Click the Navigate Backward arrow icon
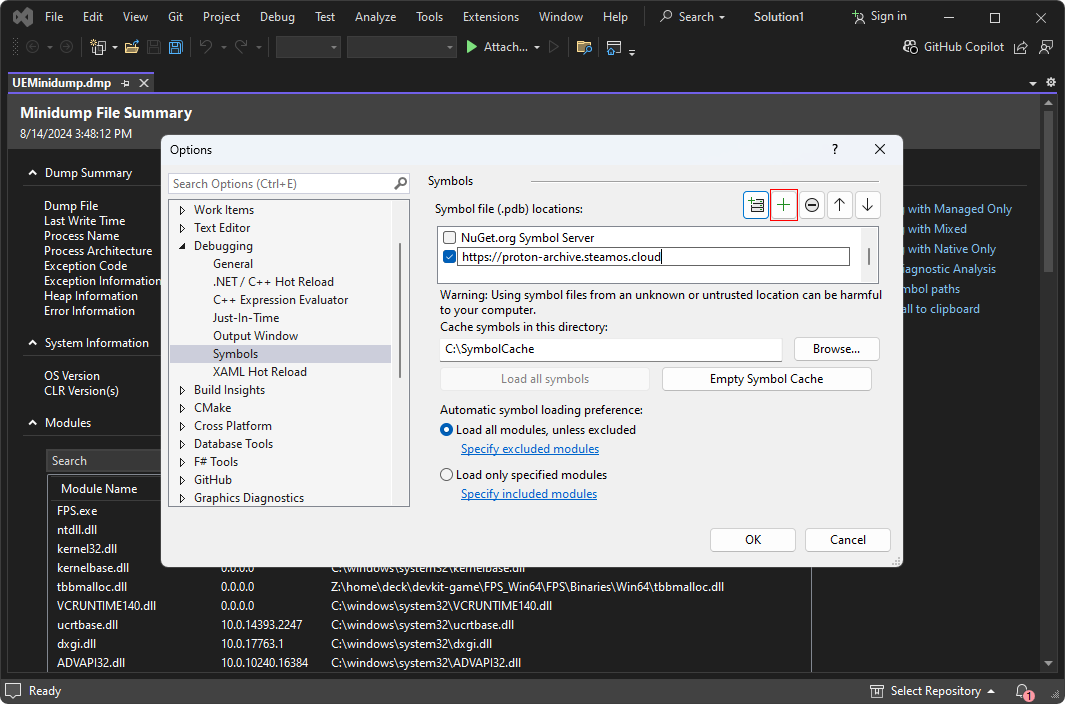 (32, 47)
